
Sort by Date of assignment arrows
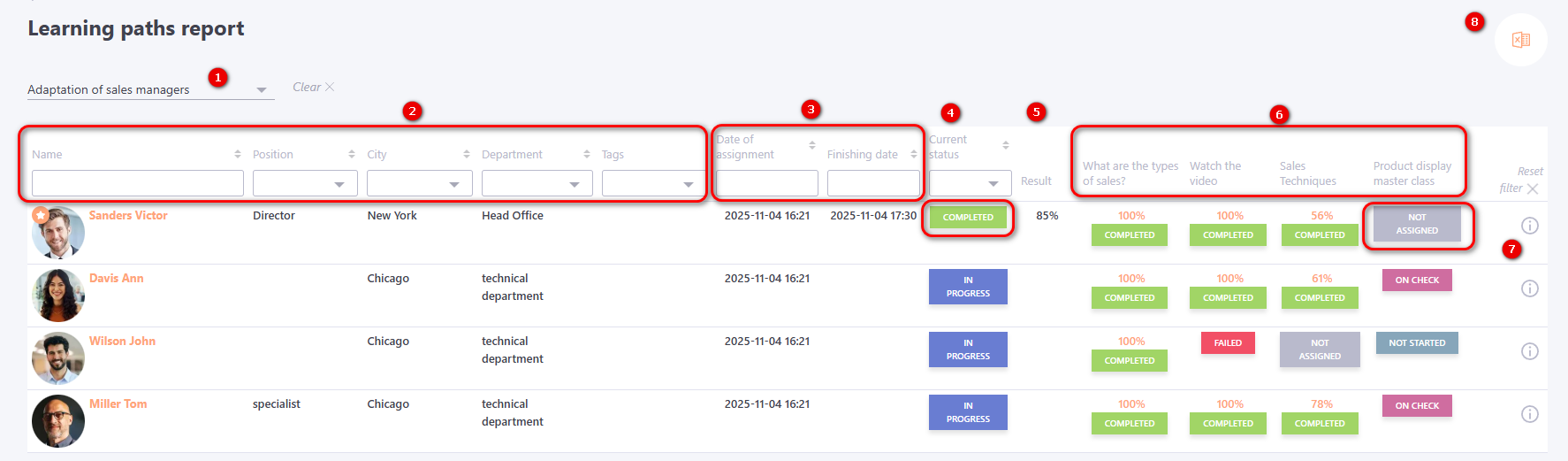[811, 145]
